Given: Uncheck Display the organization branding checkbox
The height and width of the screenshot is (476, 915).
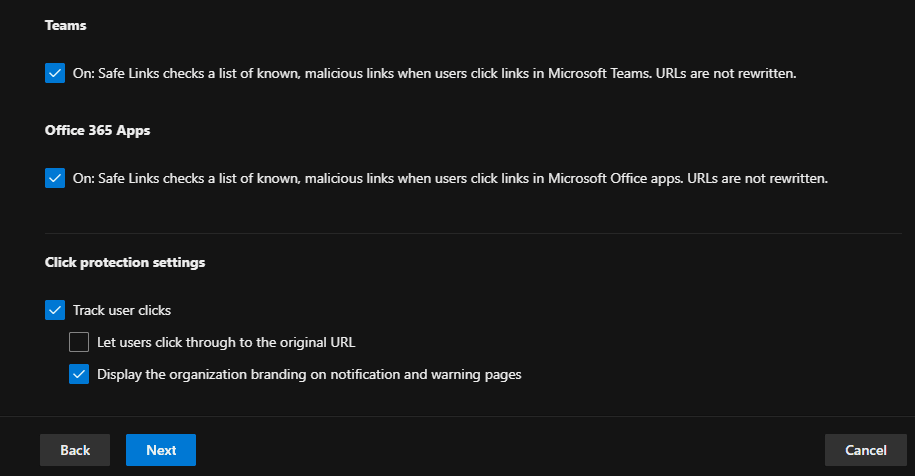Looking at the screenshot, I should [79, 374].
